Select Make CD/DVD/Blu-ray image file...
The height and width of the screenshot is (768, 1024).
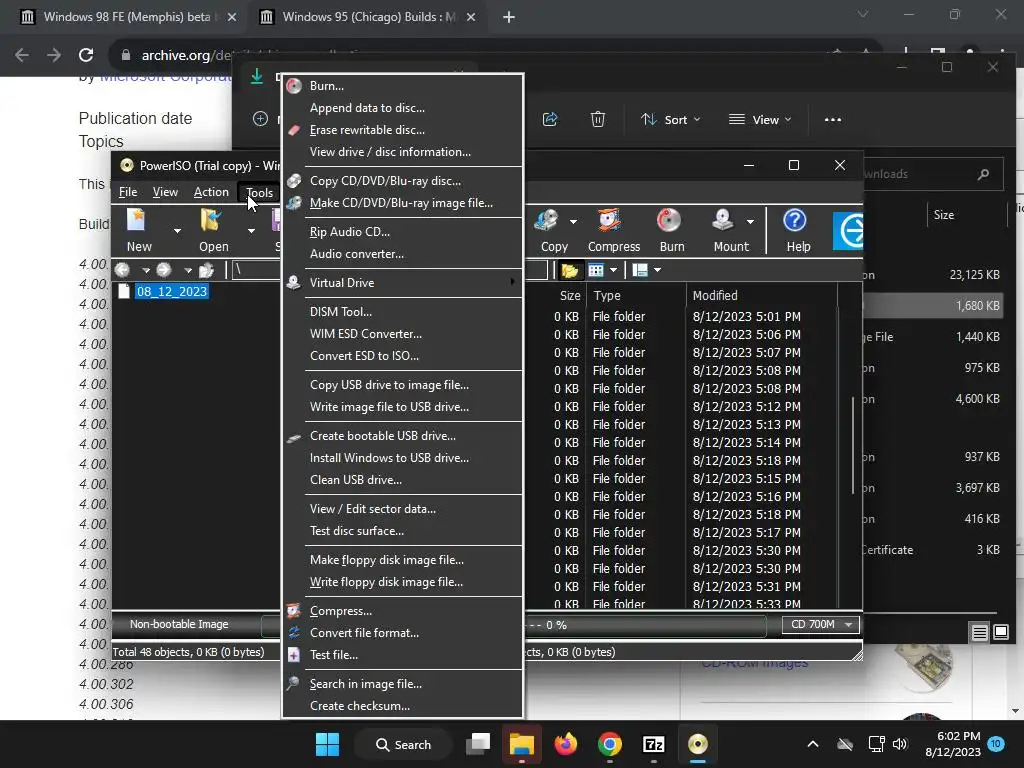(x=403, y=203)
